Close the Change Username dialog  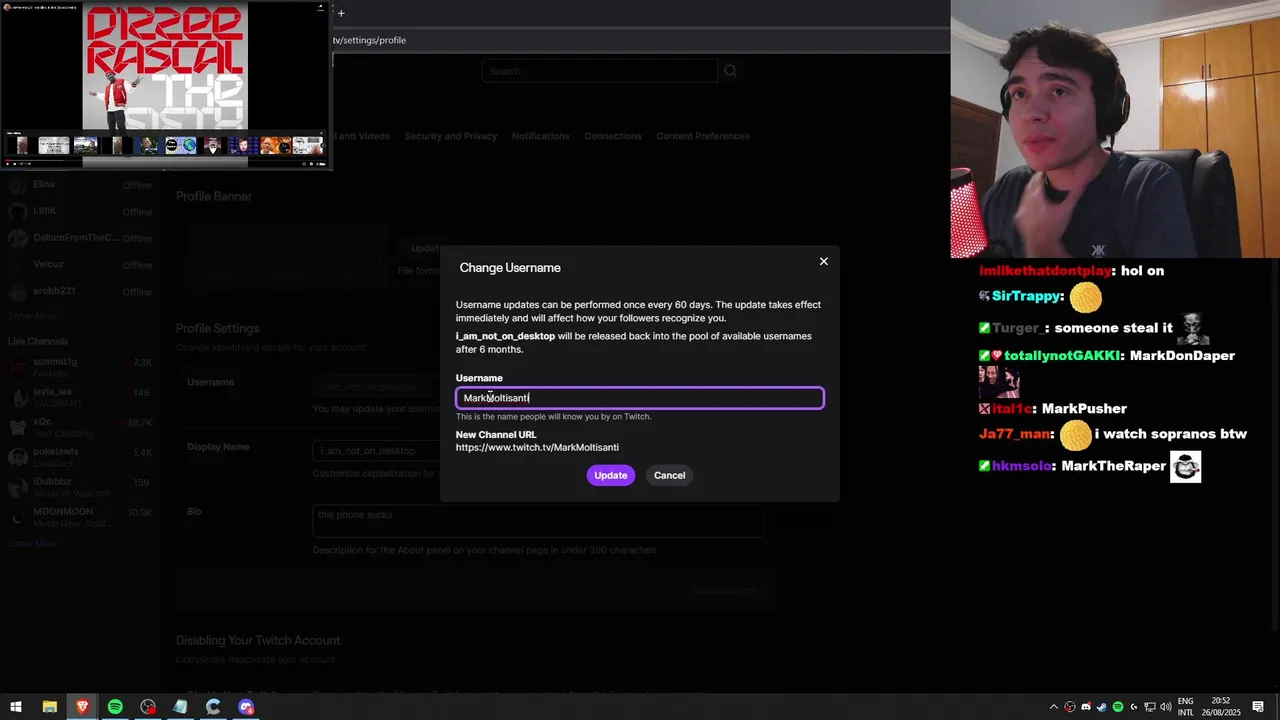(x=824, y=261)
